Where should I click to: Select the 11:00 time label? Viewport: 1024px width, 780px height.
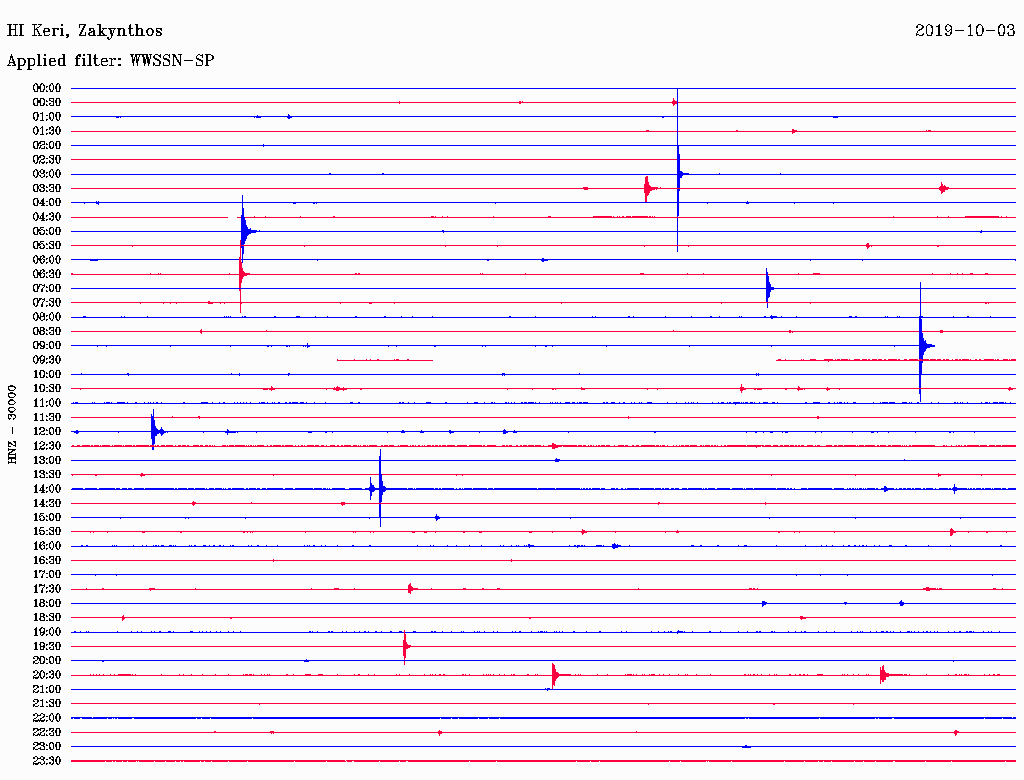pos(46,403)
